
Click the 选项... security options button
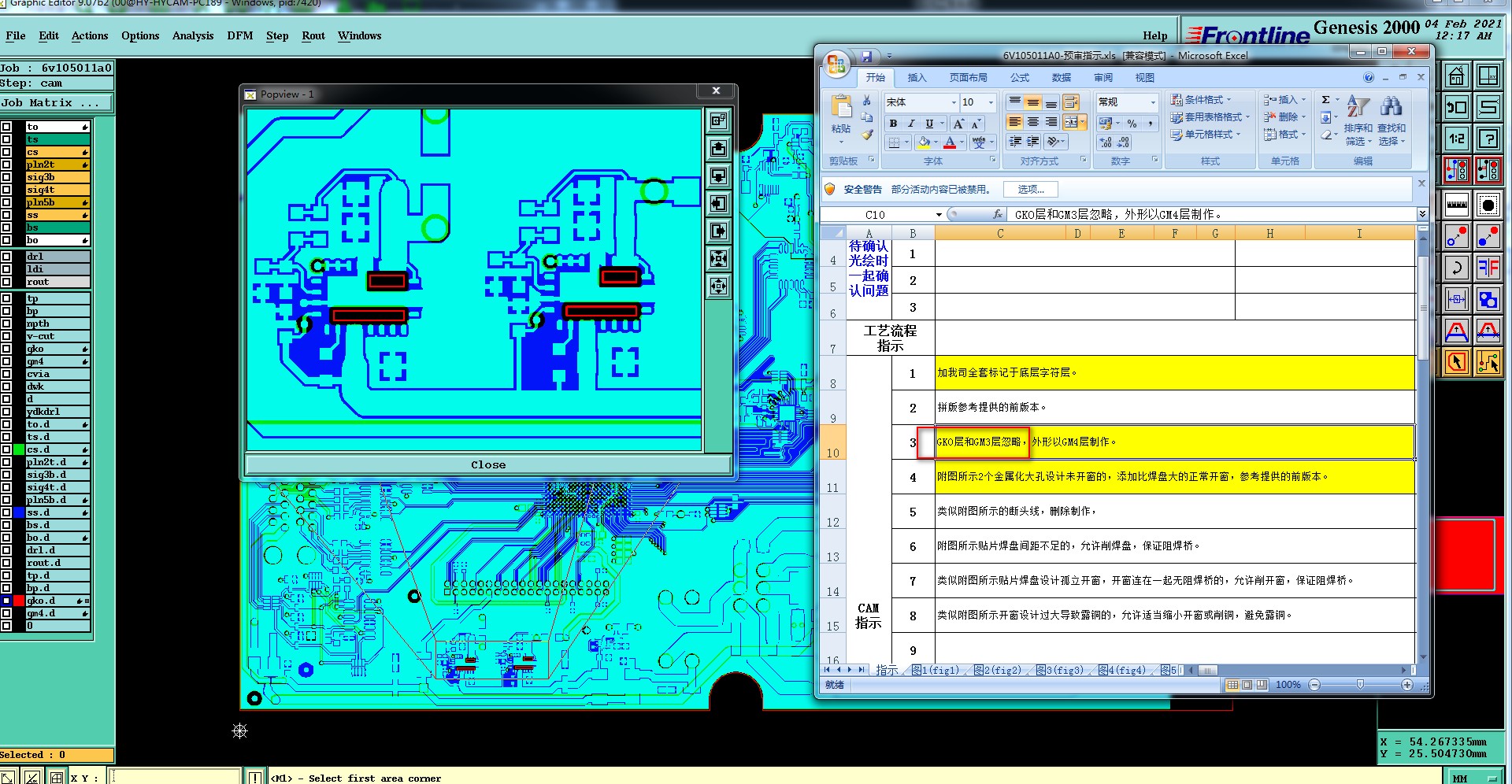point(1030,190)
